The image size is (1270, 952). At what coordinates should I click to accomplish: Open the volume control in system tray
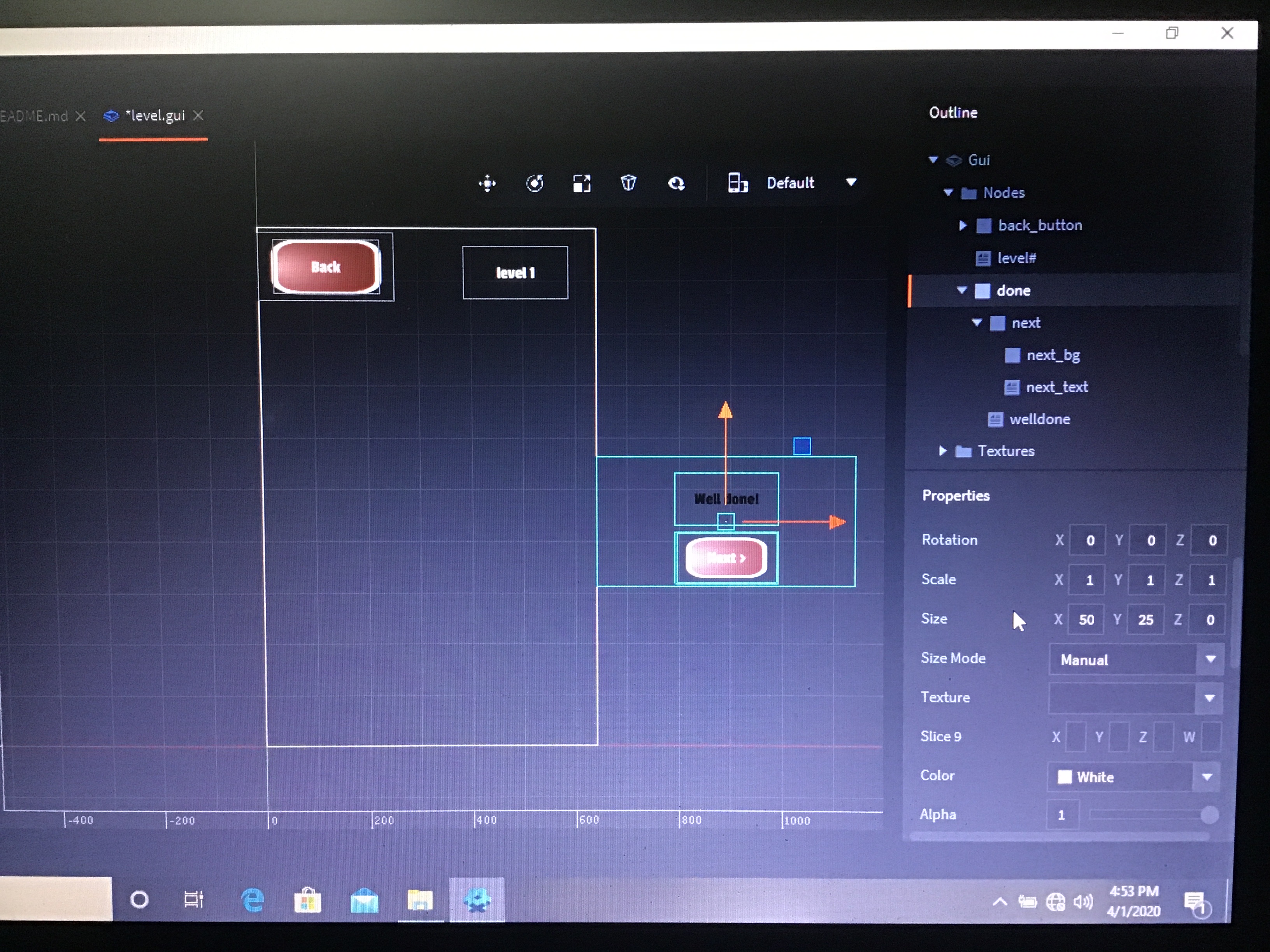click(1083, 902)
